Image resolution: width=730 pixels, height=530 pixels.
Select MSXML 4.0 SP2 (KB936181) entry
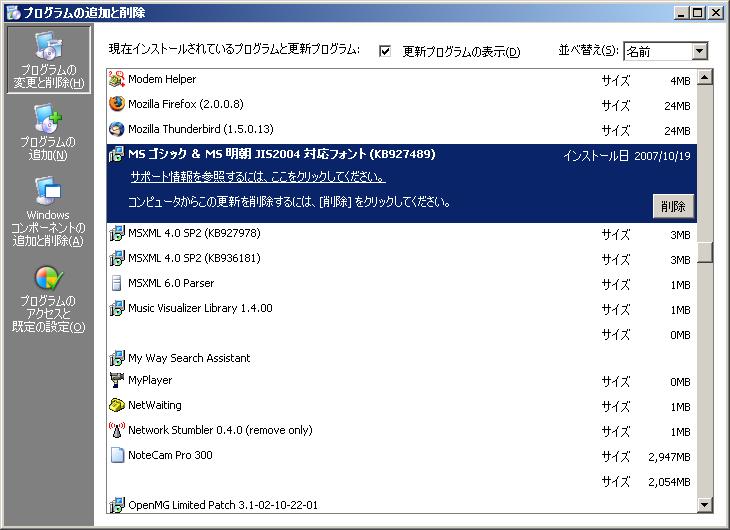pos(402,258)
